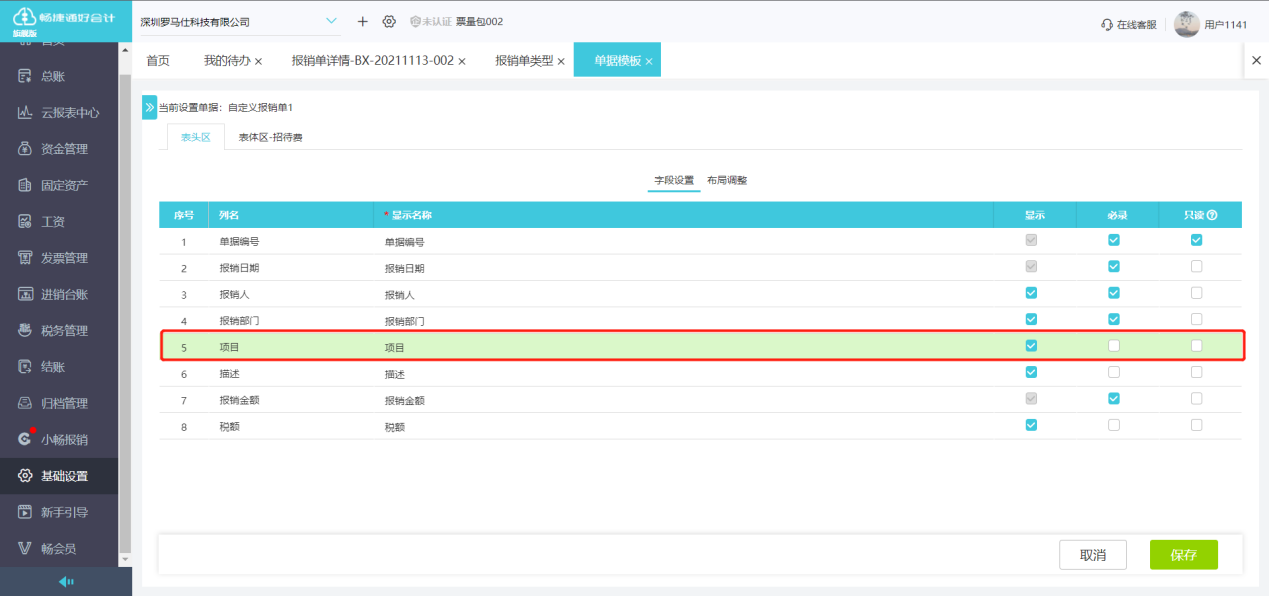Viewport: 1269px width, 596px height.
Task: Open online customer service headset icon
Action: 1107,24
